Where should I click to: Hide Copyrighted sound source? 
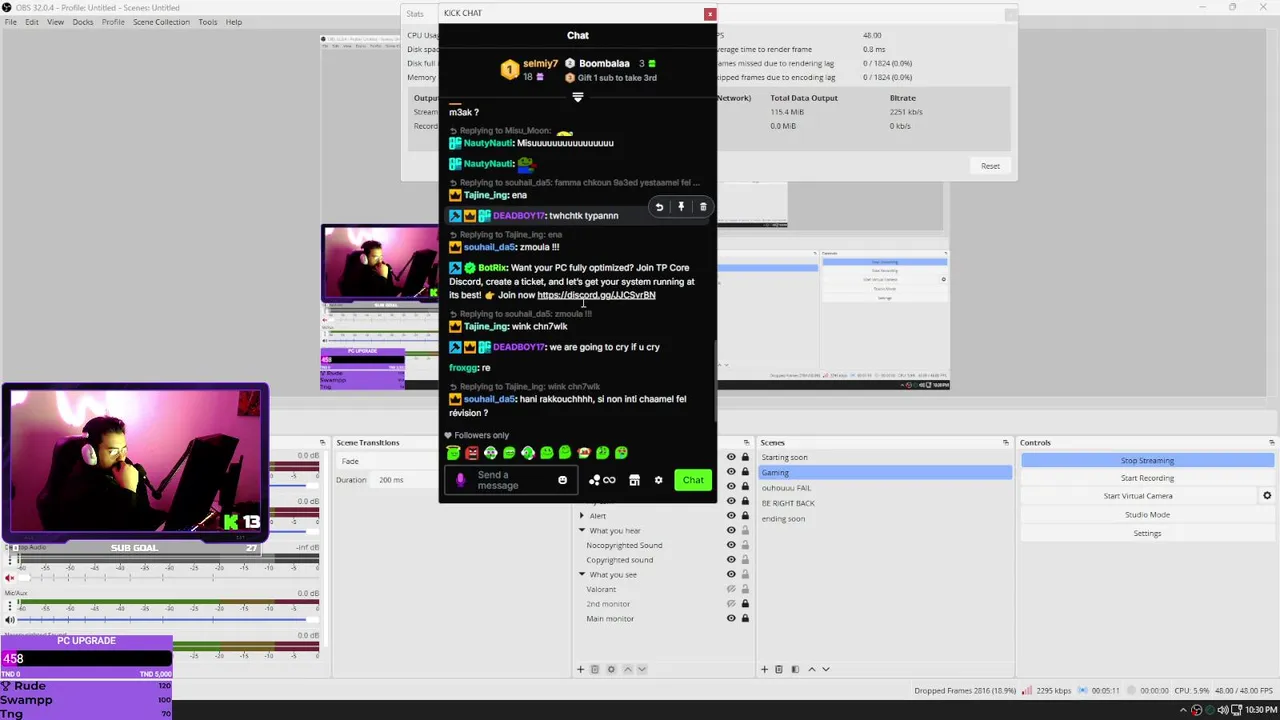tap(731, 560)
